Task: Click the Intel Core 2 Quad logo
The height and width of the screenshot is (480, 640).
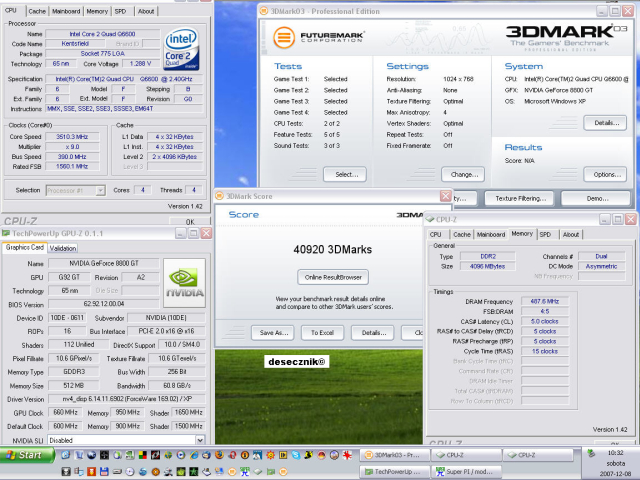Action: 181,48
